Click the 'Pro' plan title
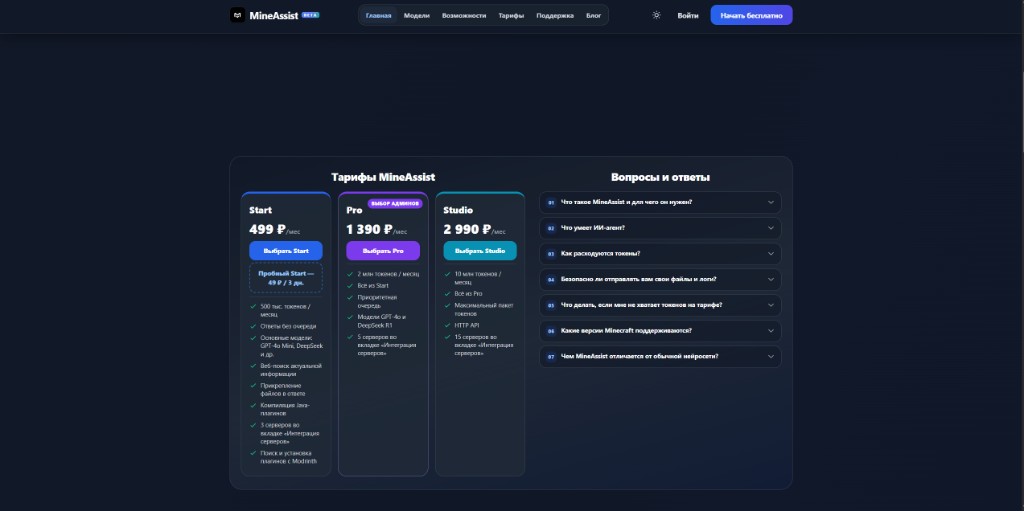The width and height of the screenshot is (1024, 511). [354, 210]
